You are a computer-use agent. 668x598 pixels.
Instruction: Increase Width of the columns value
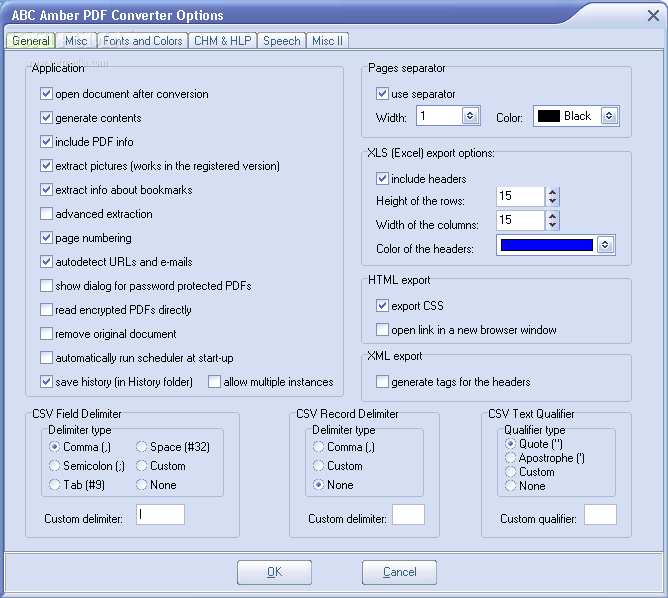coord(553,216)
